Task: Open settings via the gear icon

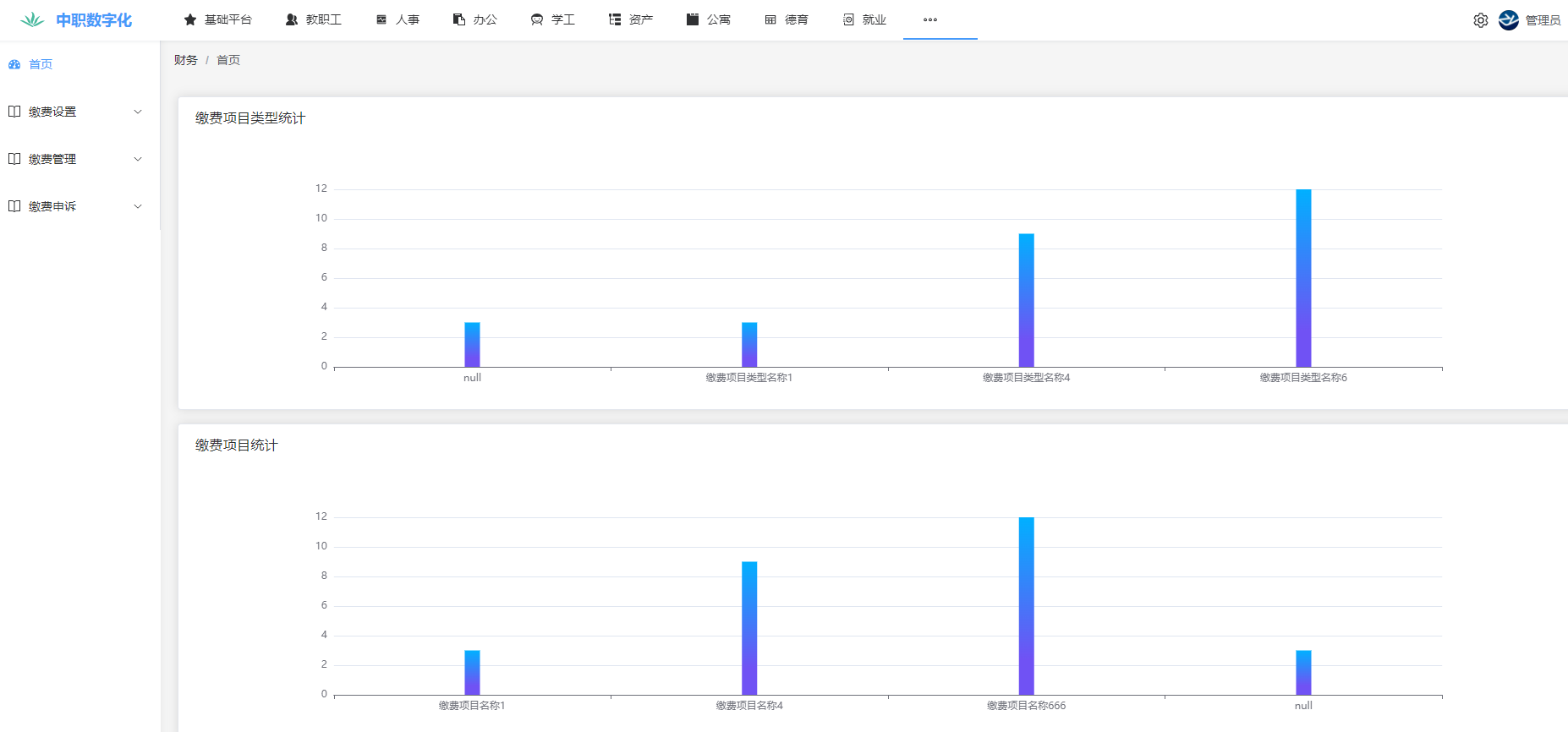Action: (x=1480, y=20)
